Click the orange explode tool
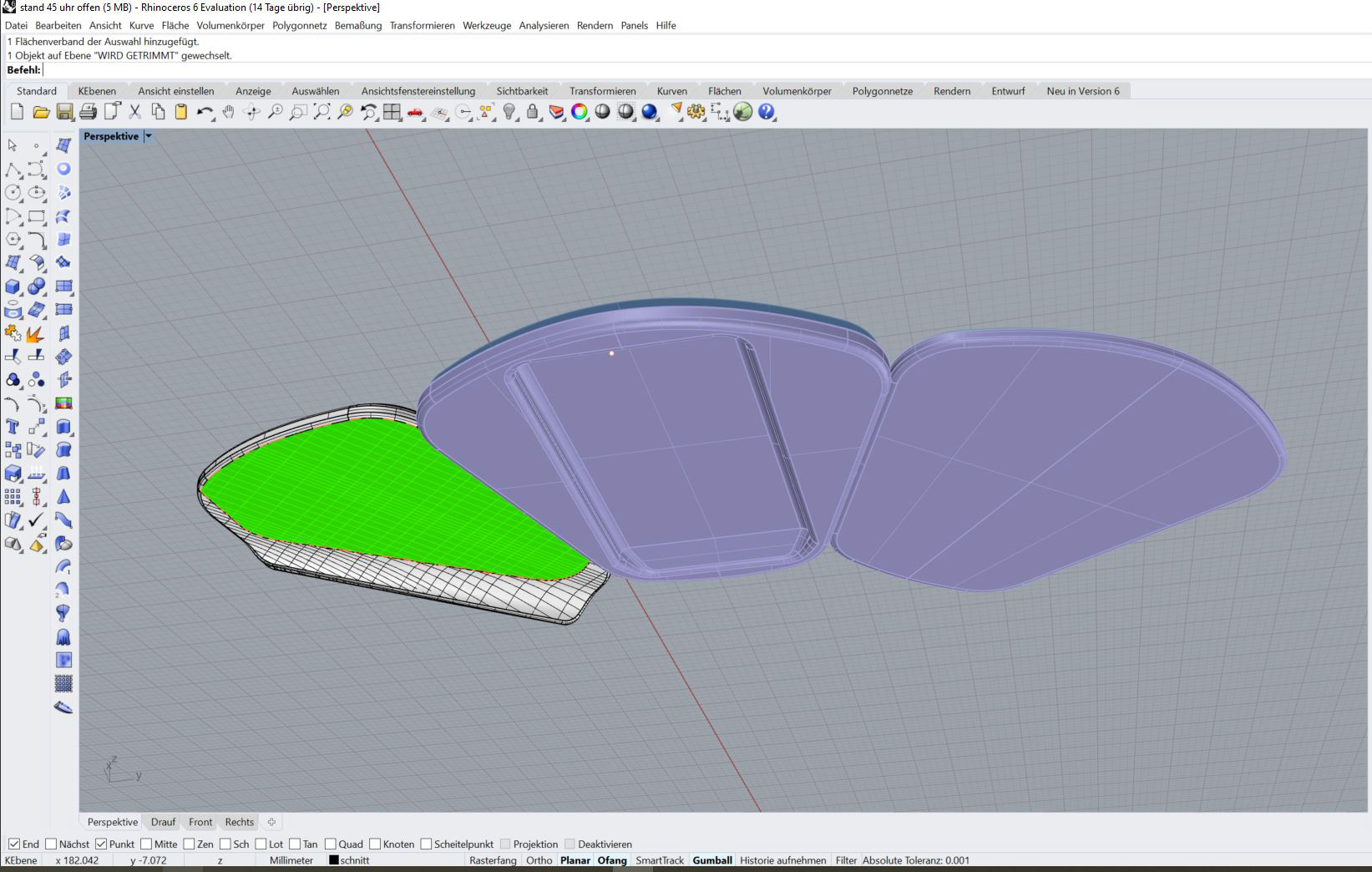1372x872 pixels. point(37,333)
